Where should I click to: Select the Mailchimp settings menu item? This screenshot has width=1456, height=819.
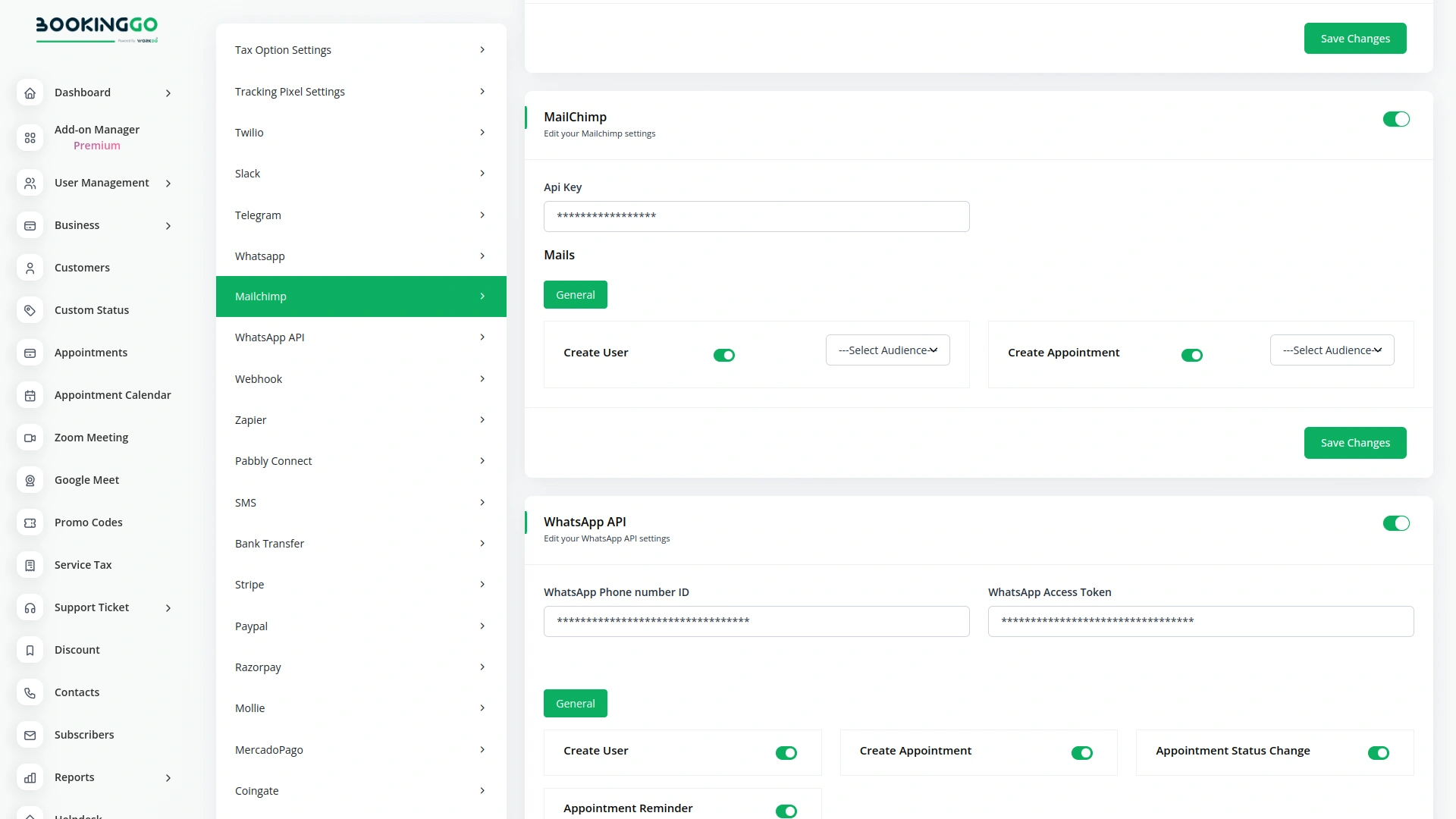pos(360,296)
